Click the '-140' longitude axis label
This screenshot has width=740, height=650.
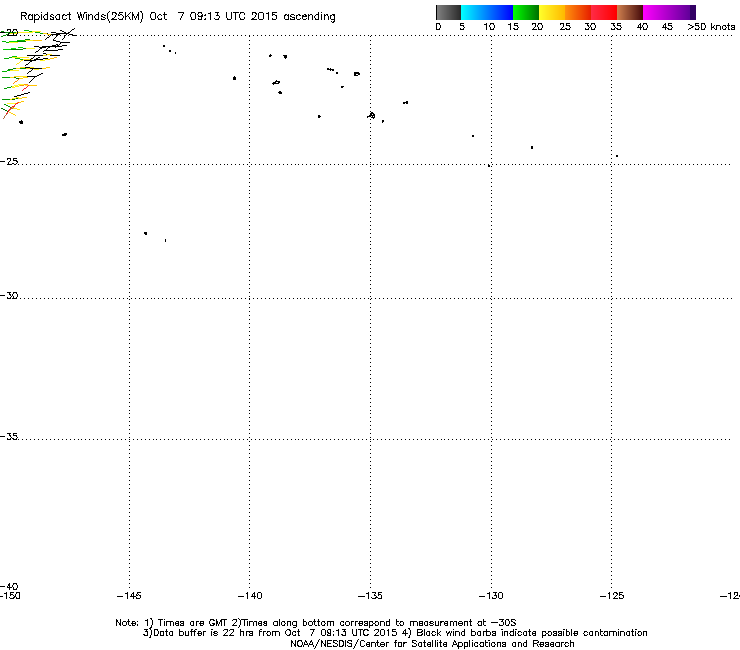[x=250, y=596]
